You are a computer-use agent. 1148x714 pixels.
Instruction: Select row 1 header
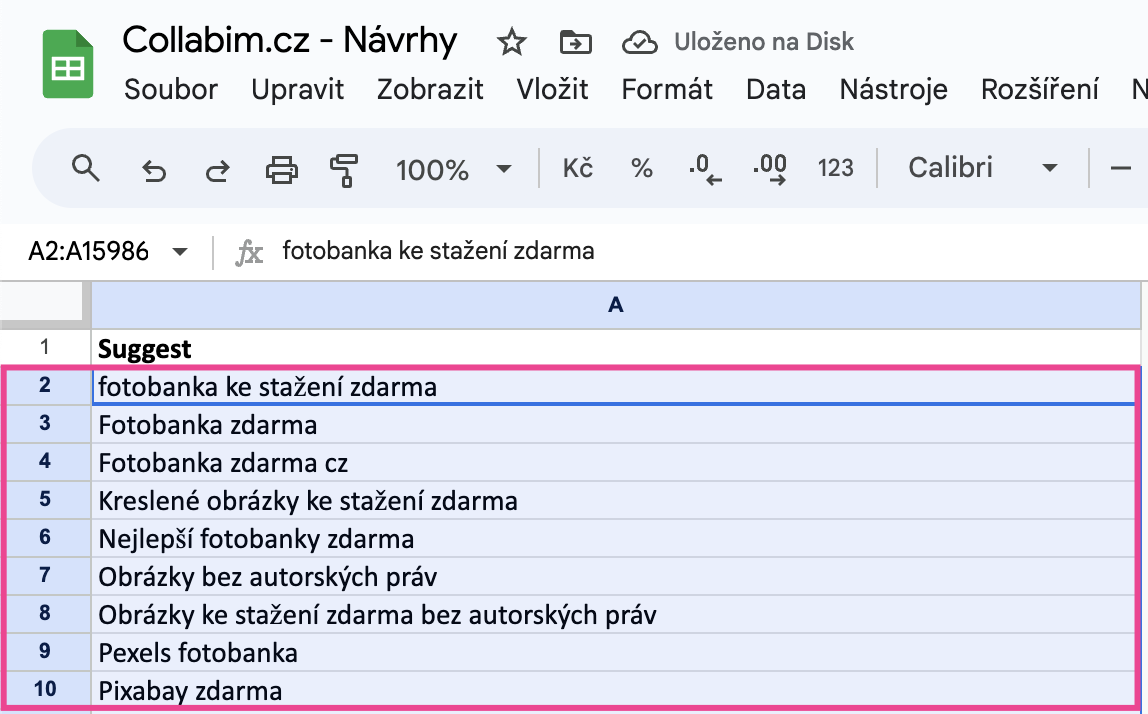tap(45, 347)
